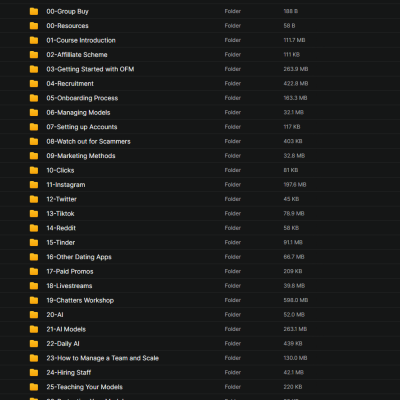Click the 130.0 MB size value

[295, 358]
